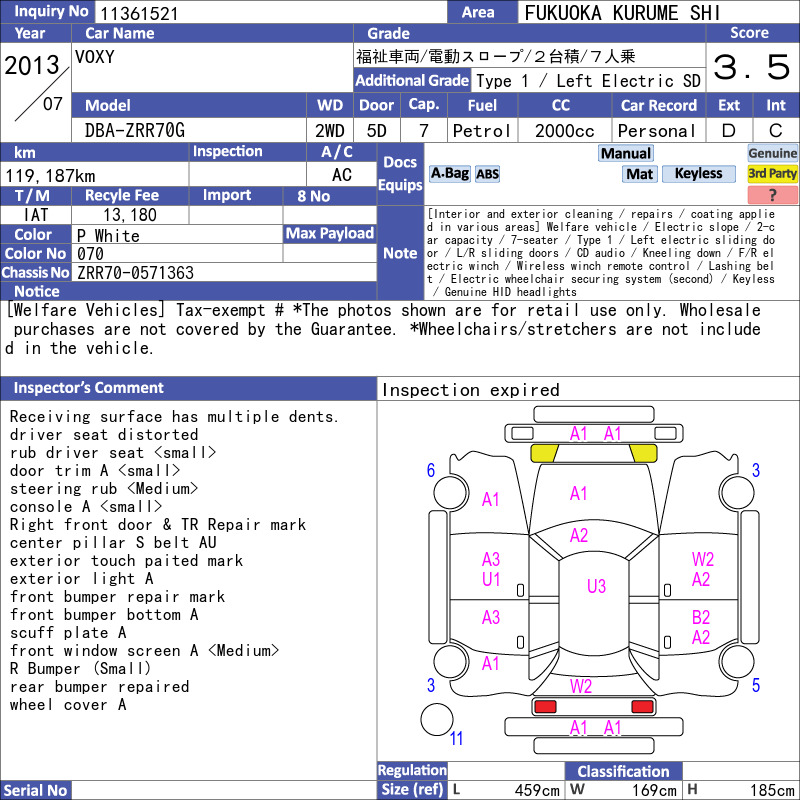Image resolution: width=800 pixels, height=800 pixels.
Task: Select the U3 mark on the roof
Action: point(596,586)
